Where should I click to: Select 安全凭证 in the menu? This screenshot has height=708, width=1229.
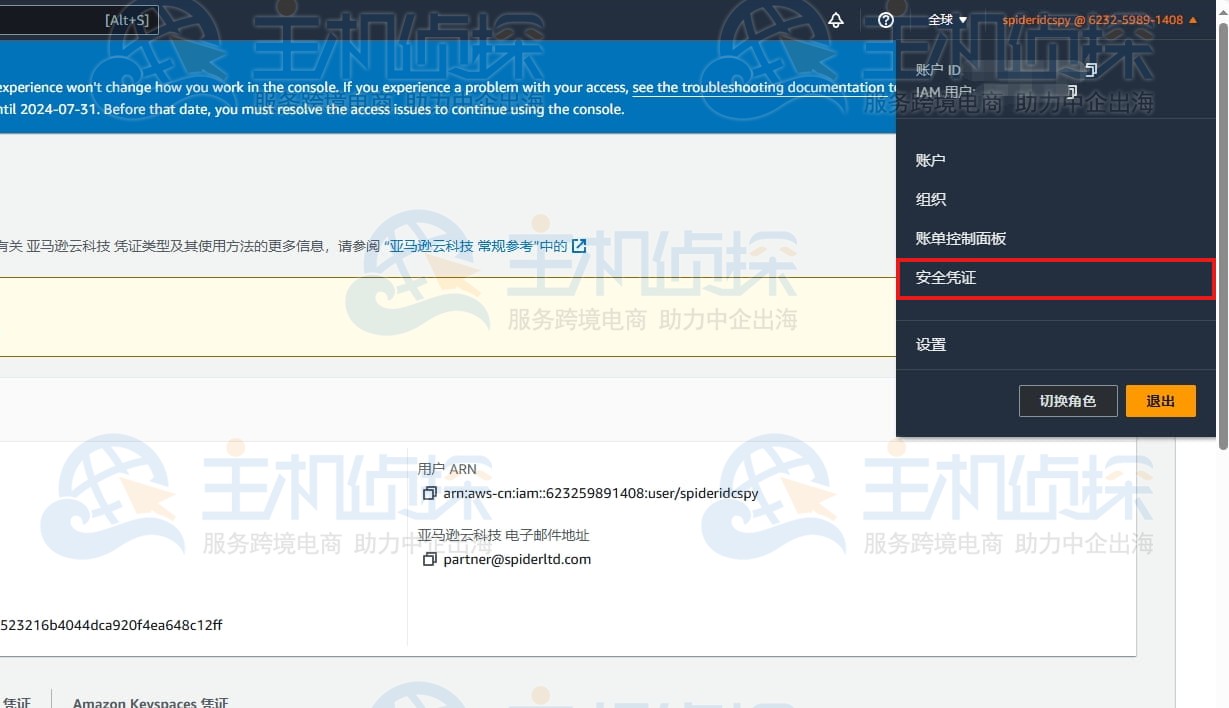pyautogui.click(x=944, y=278)
